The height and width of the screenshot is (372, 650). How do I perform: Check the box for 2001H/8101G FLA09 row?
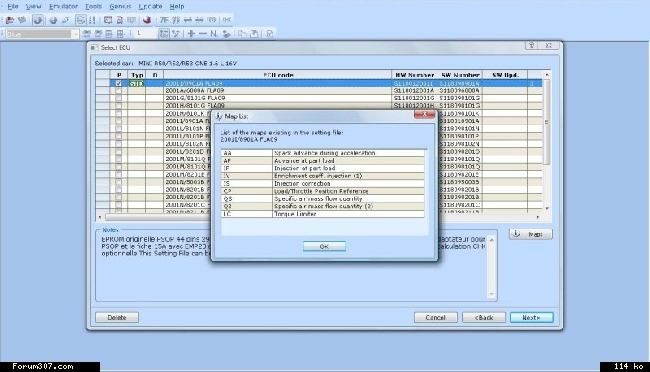[119, 106]
